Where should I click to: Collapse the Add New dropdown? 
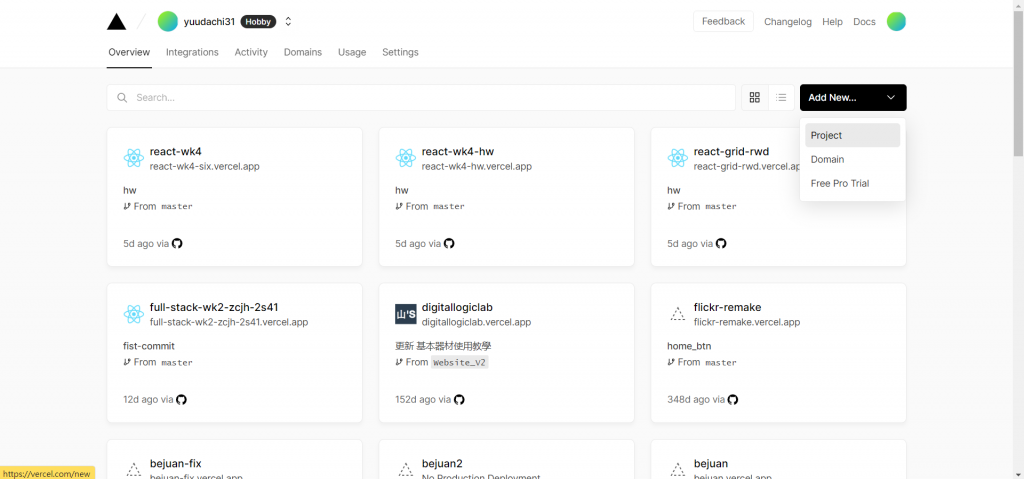tap(853, 97)
